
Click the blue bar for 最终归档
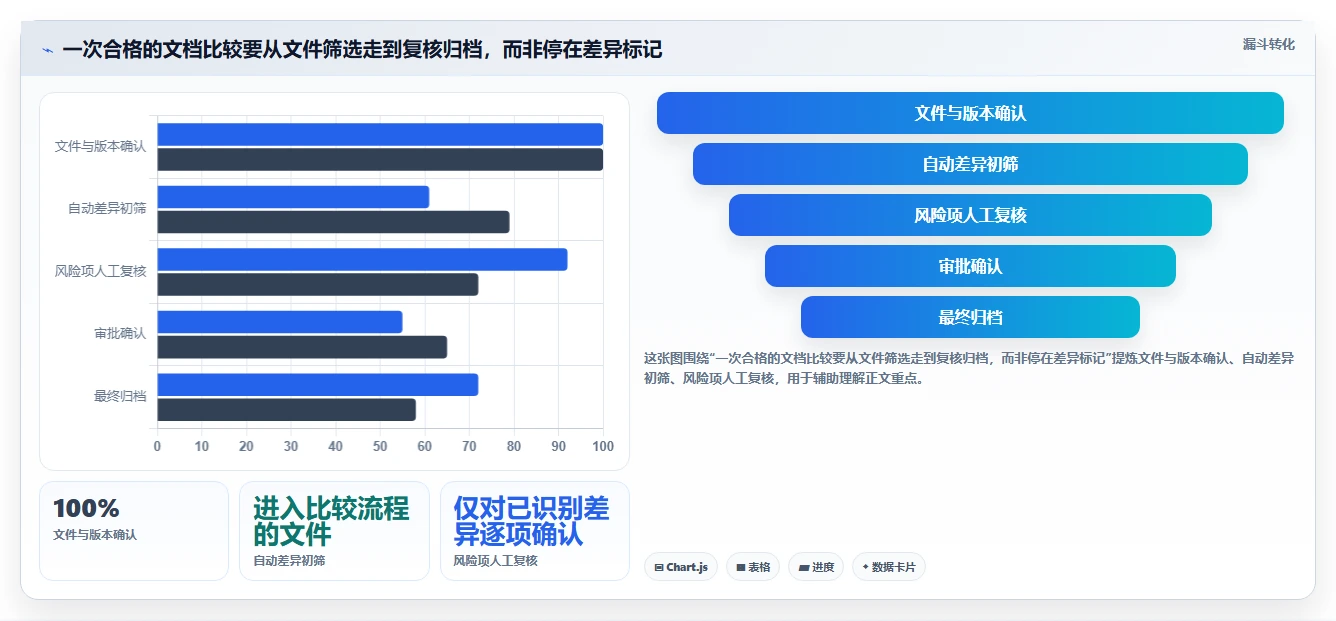coord(318,384)
